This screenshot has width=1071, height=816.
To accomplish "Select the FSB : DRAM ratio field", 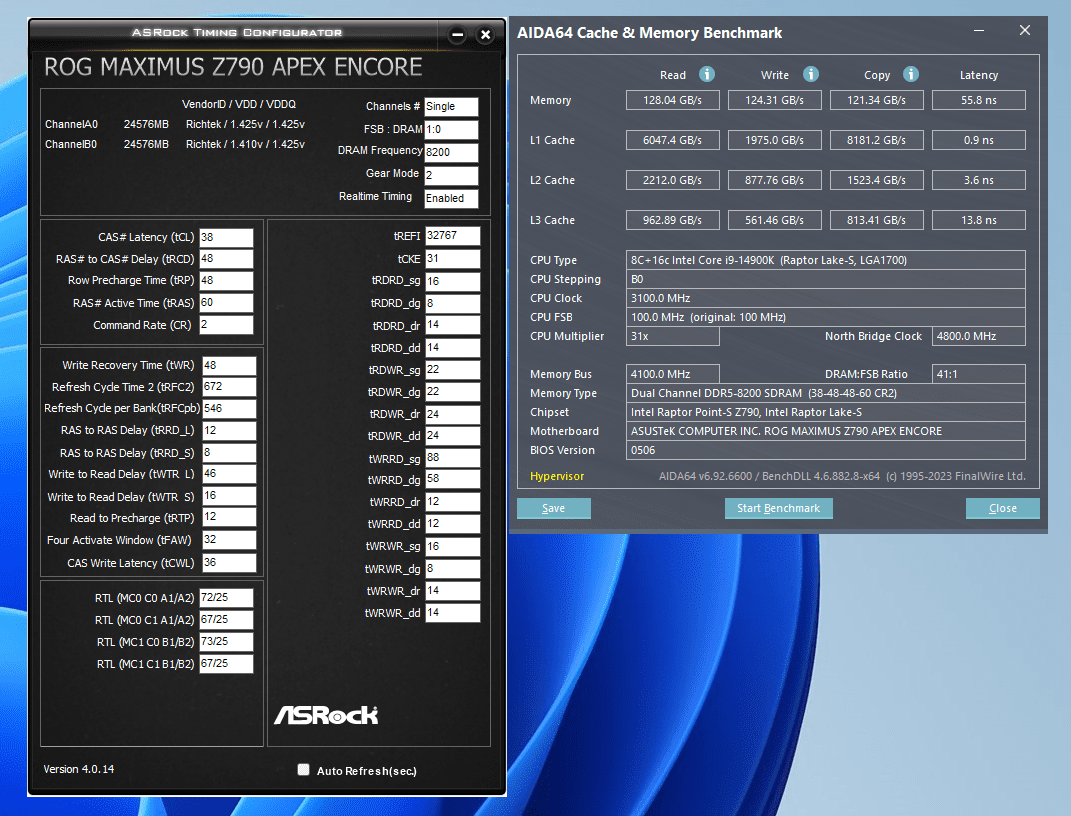I will (x=451, y=130).
